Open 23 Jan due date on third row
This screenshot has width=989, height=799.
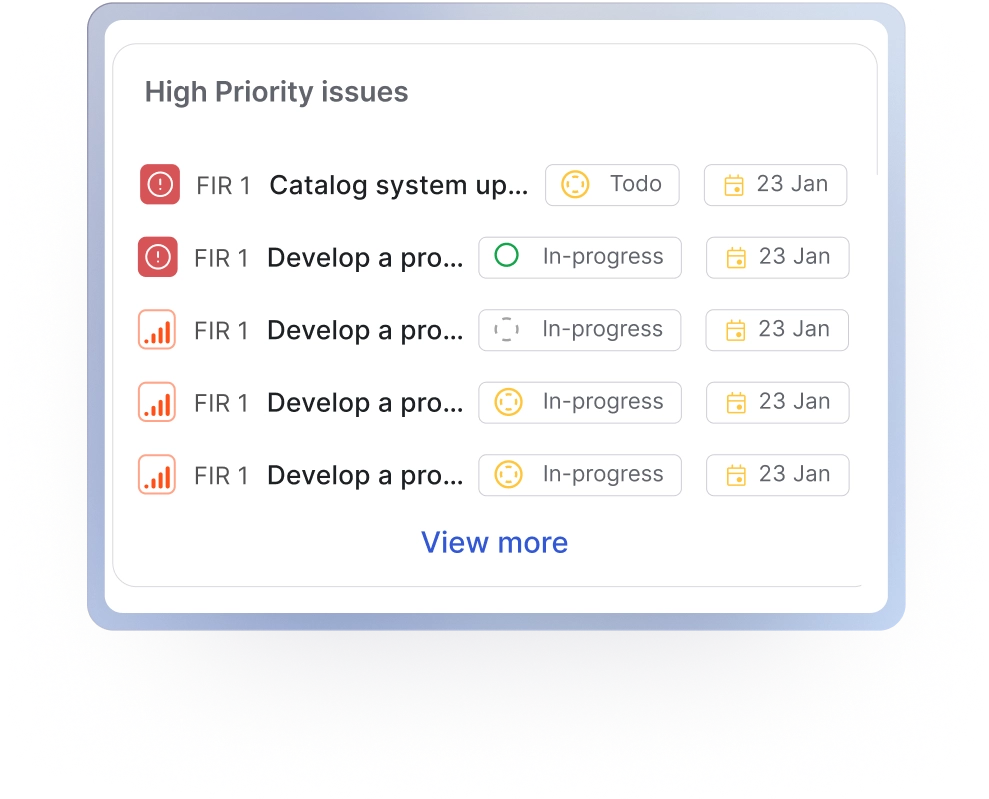777,330
